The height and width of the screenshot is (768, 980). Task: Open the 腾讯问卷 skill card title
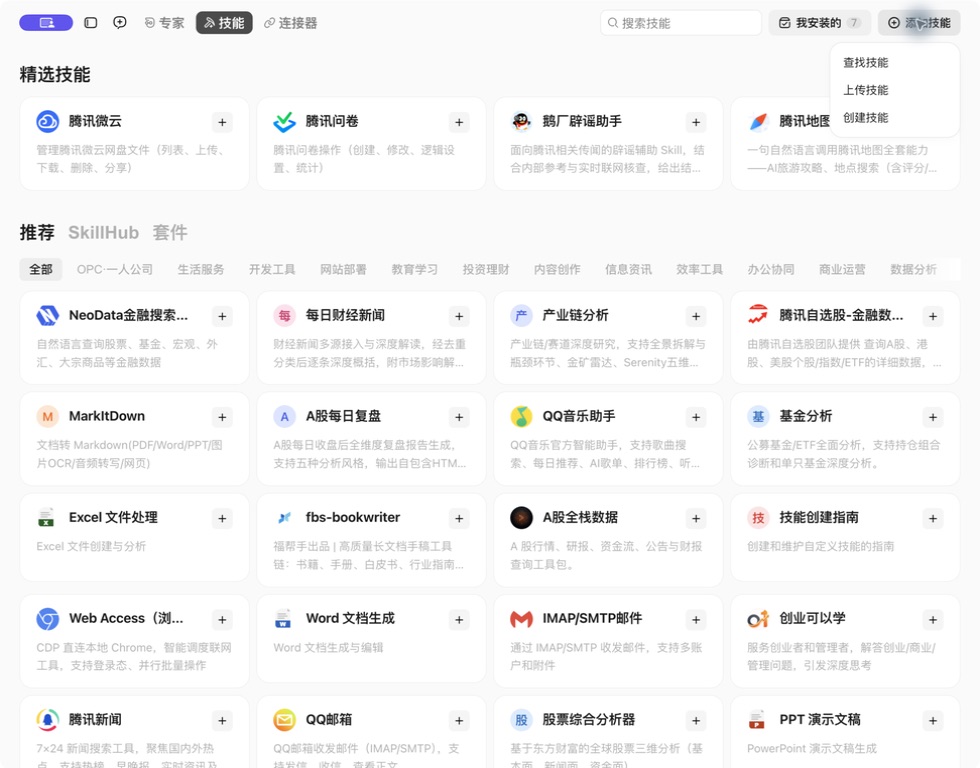tap(332, 121)
